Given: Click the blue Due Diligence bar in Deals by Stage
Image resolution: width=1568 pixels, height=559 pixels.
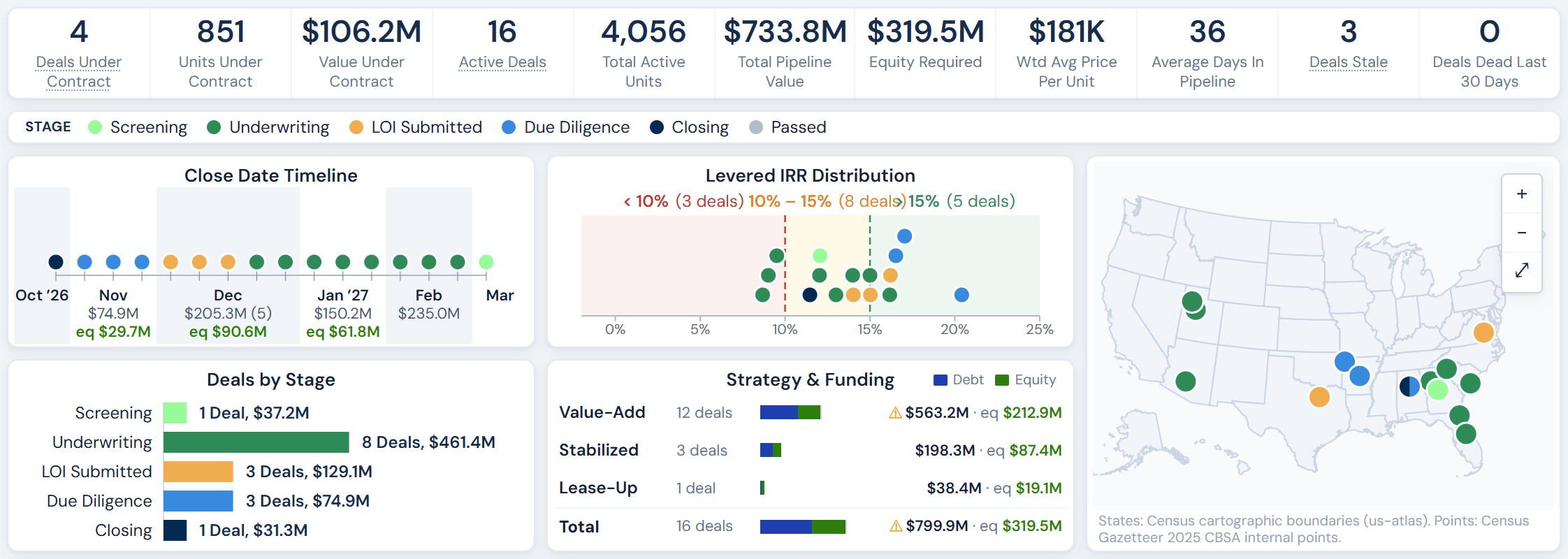Looking at the screenshot, I should point(198,501).
